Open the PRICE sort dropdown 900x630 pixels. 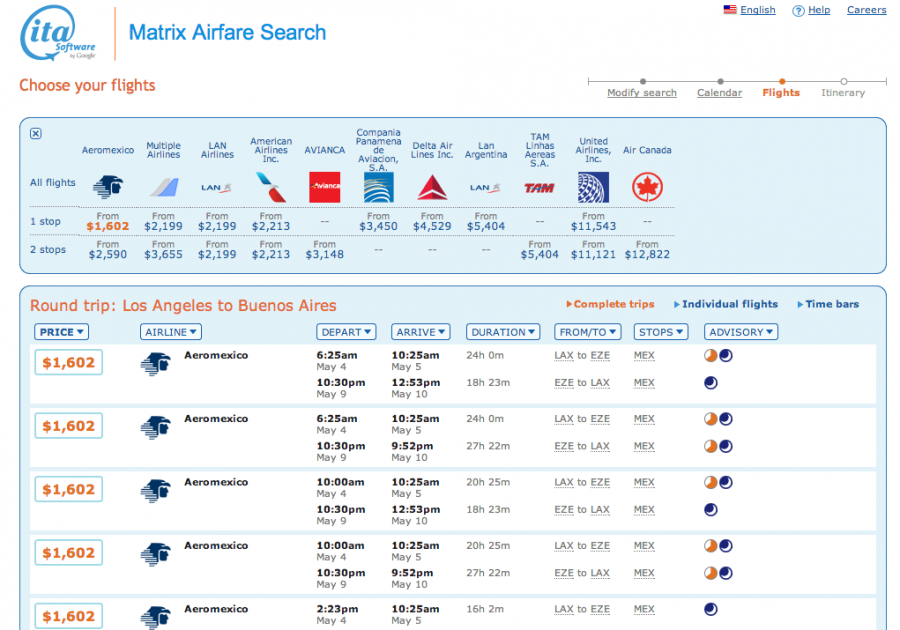[60, 331]
